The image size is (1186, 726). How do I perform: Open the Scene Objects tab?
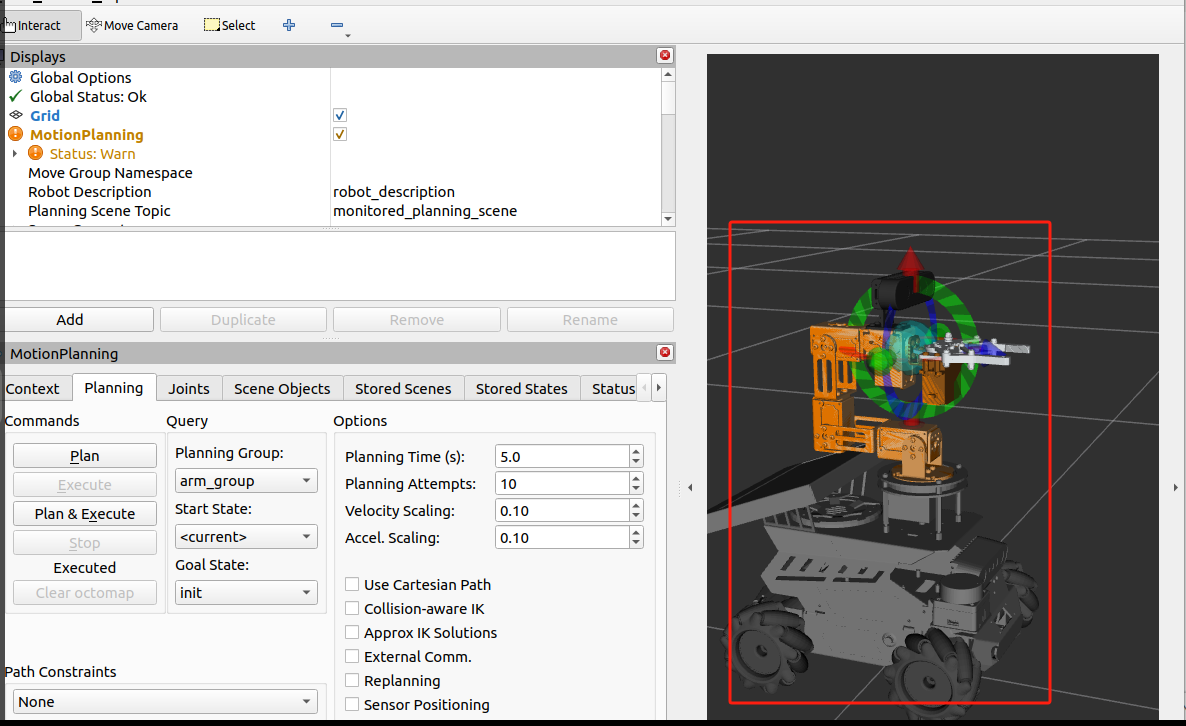(282, 389)
